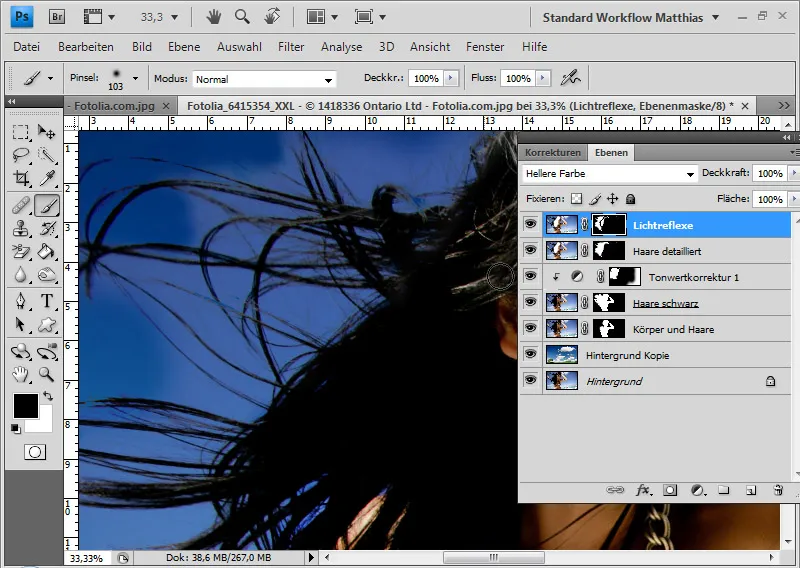800x568 pixels.
Task: Delete layer with trash icon
Action: click(778, 490)
